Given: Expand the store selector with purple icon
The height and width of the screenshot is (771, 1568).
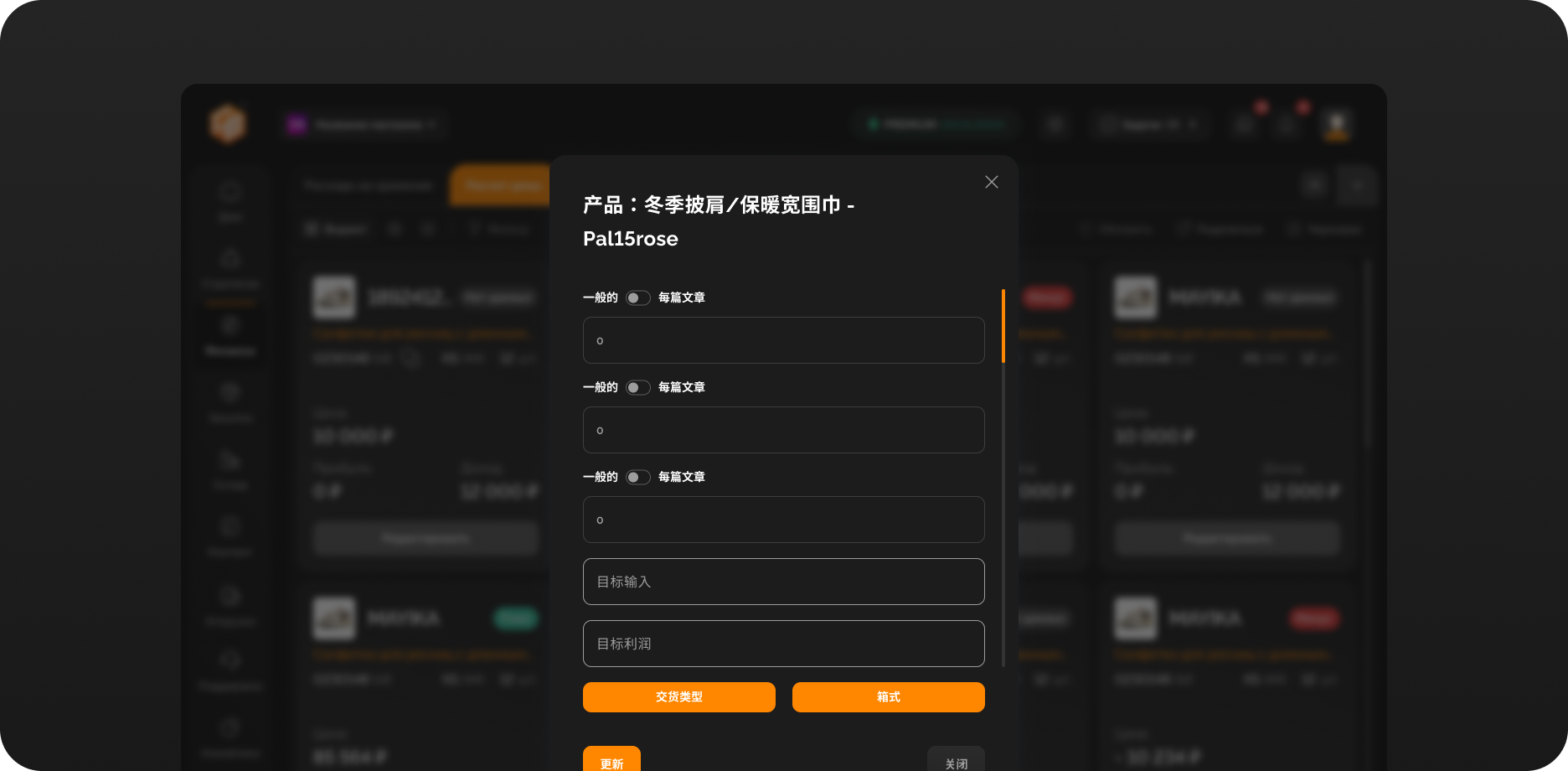Looking at the screenshot, I should point(362,125).
